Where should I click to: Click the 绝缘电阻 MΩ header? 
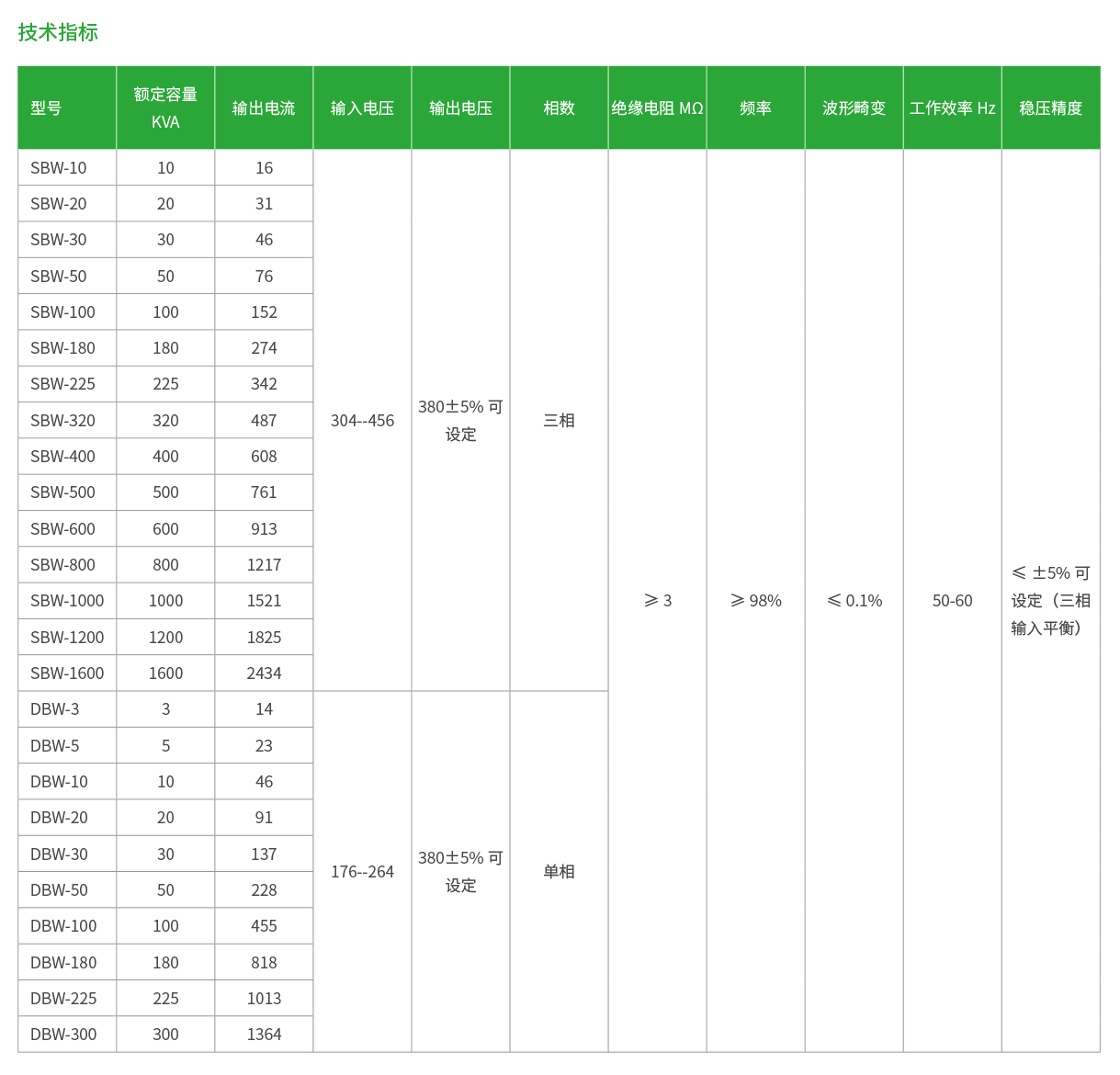click(657, 108)
